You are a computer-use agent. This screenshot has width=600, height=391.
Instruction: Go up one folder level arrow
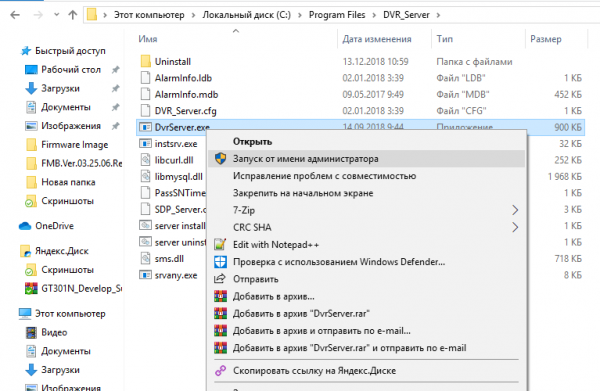[72, 15]
